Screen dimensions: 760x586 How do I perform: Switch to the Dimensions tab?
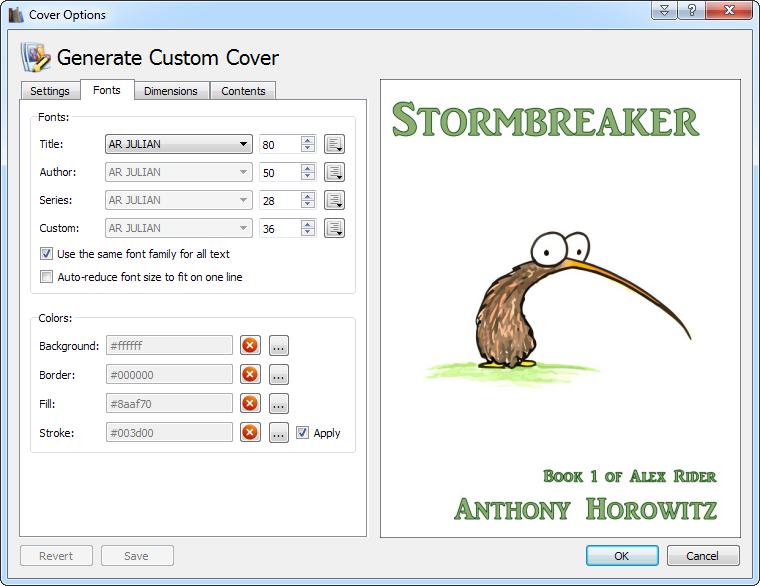pyautogui.click(x=171, y=91)
